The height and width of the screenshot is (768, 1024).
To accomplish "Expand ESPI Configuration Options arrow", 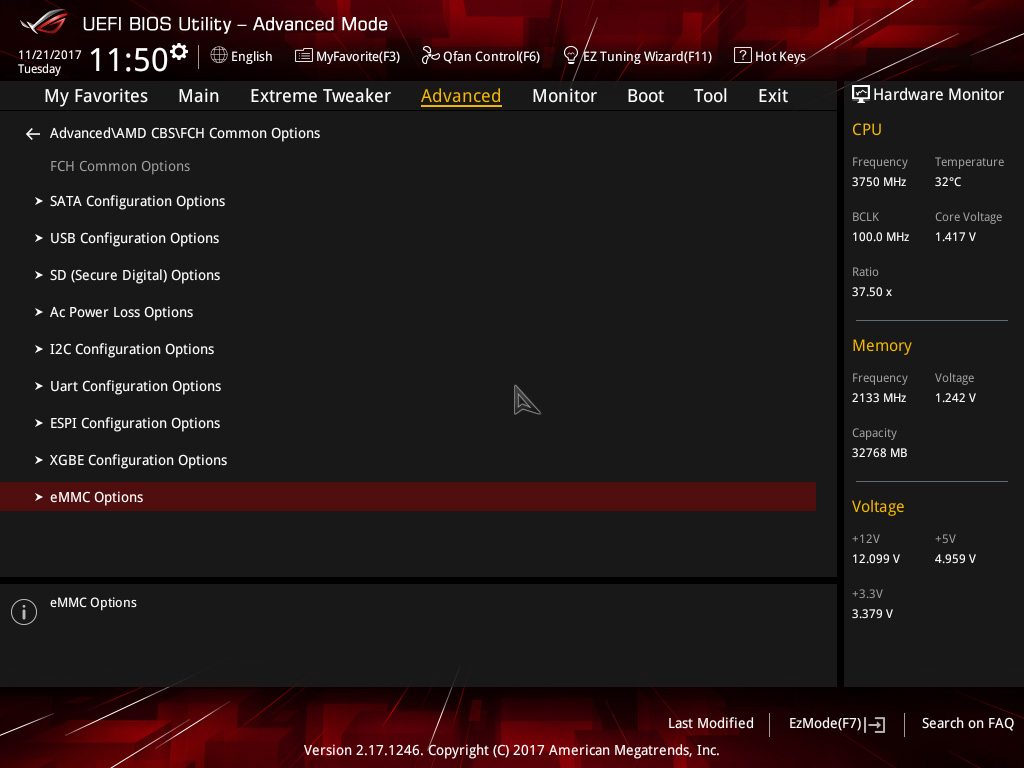I will [x=39, y=423].
